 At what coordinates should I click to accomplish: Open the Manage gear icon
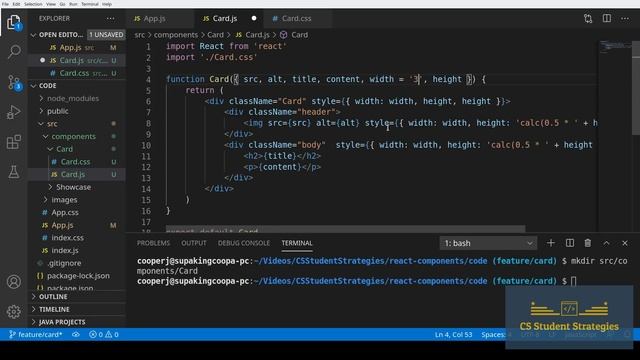[14, 311]
